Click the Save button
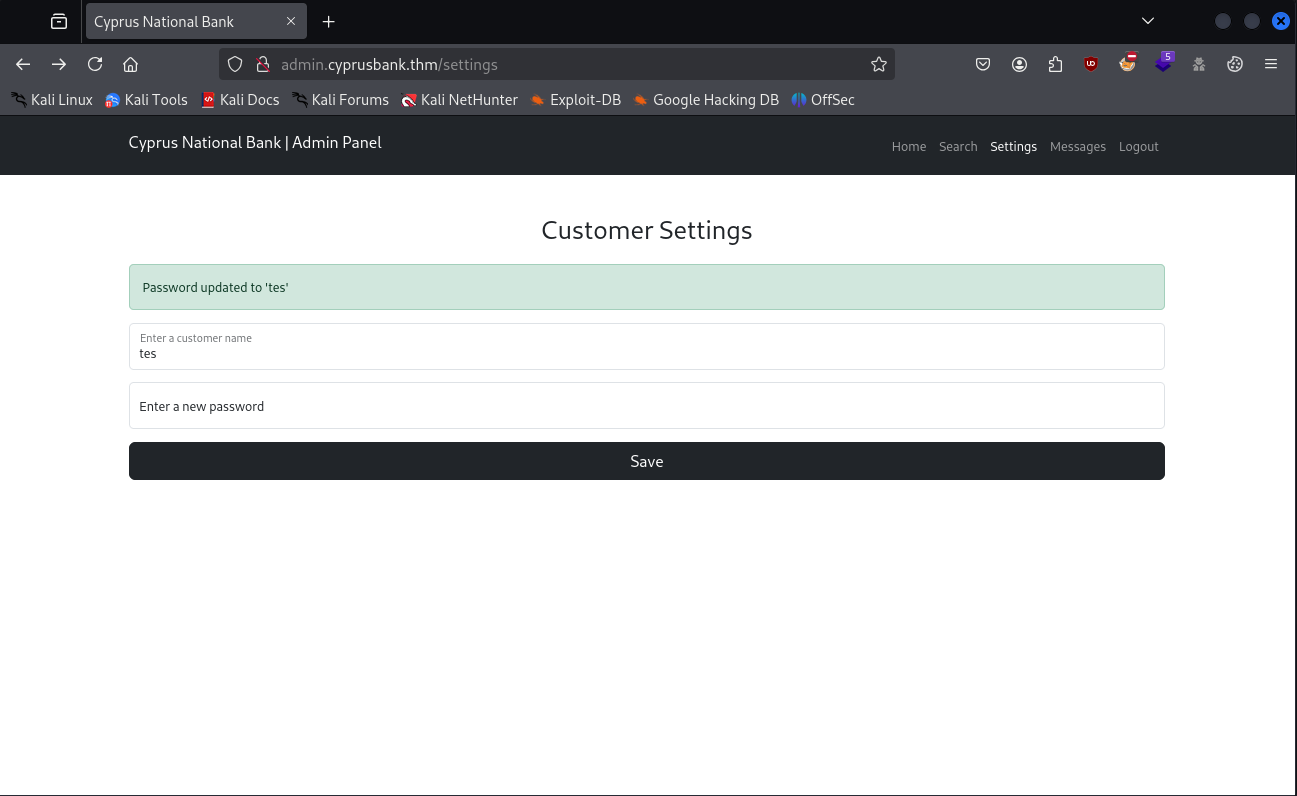The image size is (1297, 796). (x=647, y=461)
